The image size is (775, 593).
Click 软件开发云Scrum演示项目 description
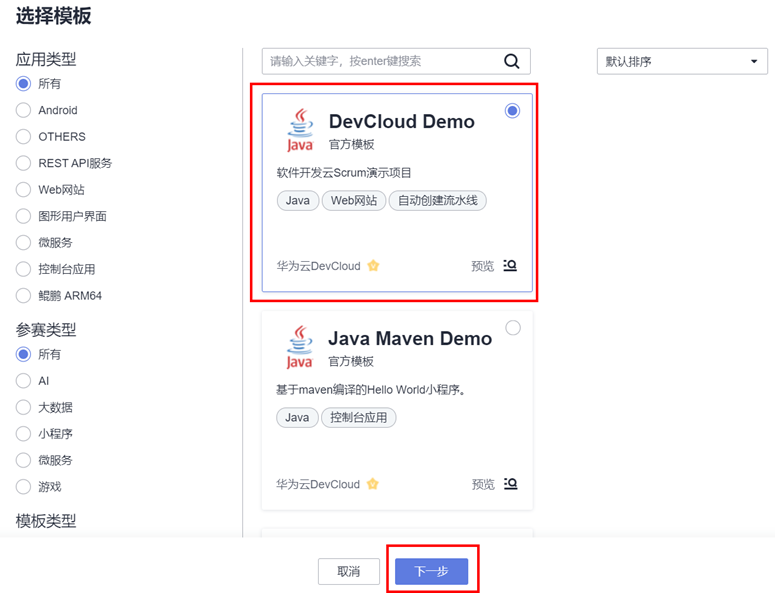tap(344, 173)
